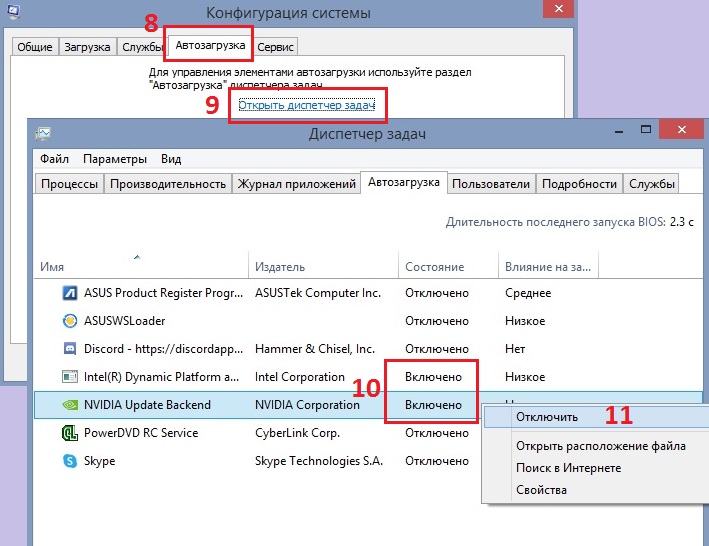
Task: Switch to the Подробности tab
Action: coord(579,184)
